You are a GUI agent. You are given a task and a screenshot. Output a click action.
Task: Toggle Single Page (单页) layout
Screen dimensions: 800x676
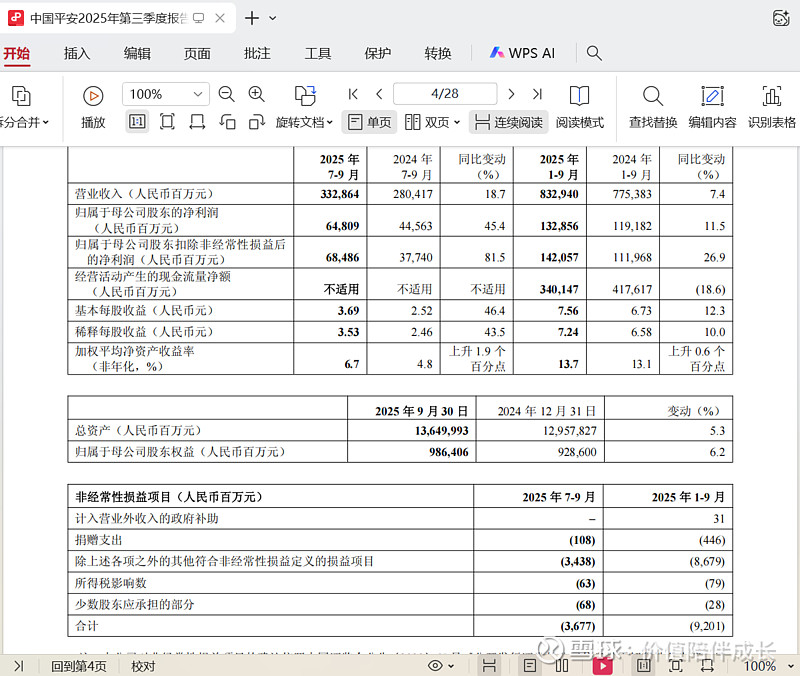tap(369, 122)
